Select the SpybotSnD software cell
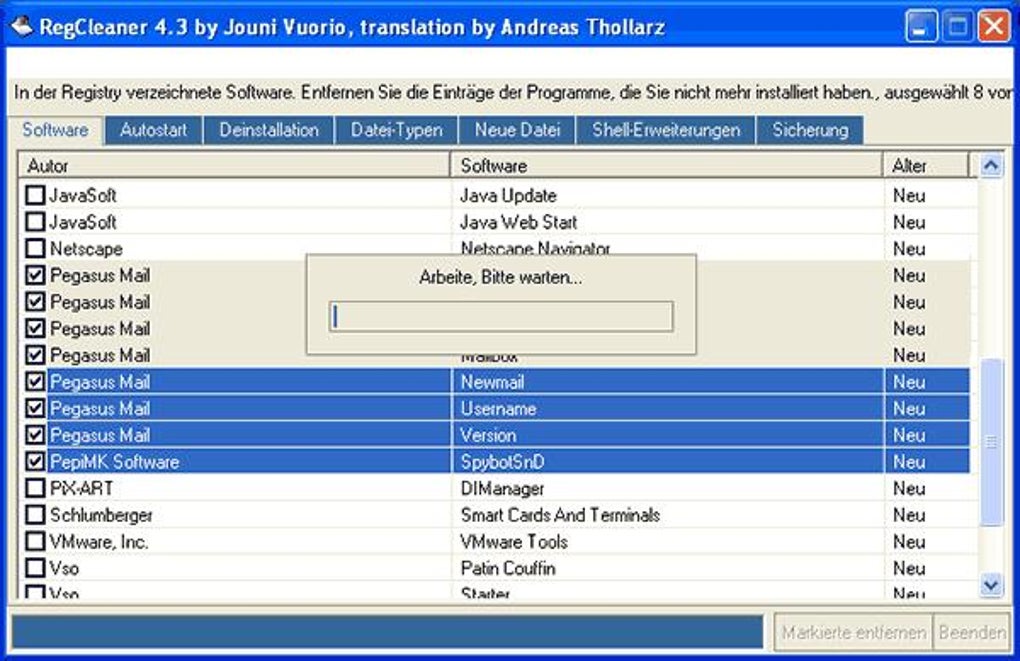 [502, 462]
